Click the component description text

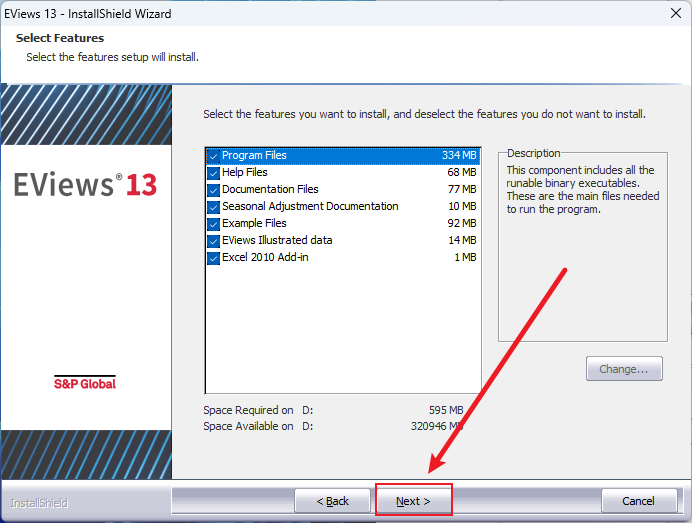[583, 190]
